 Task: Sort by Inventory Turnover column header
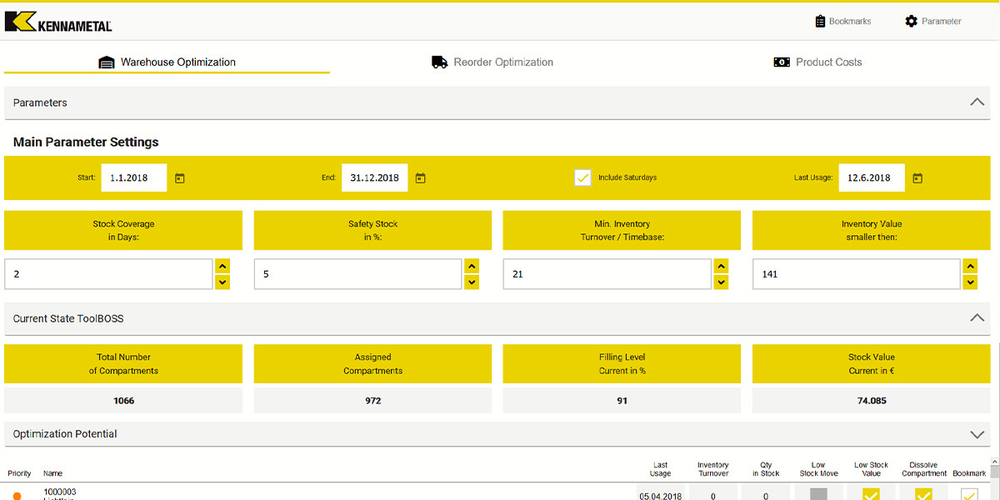coord(713,469)
